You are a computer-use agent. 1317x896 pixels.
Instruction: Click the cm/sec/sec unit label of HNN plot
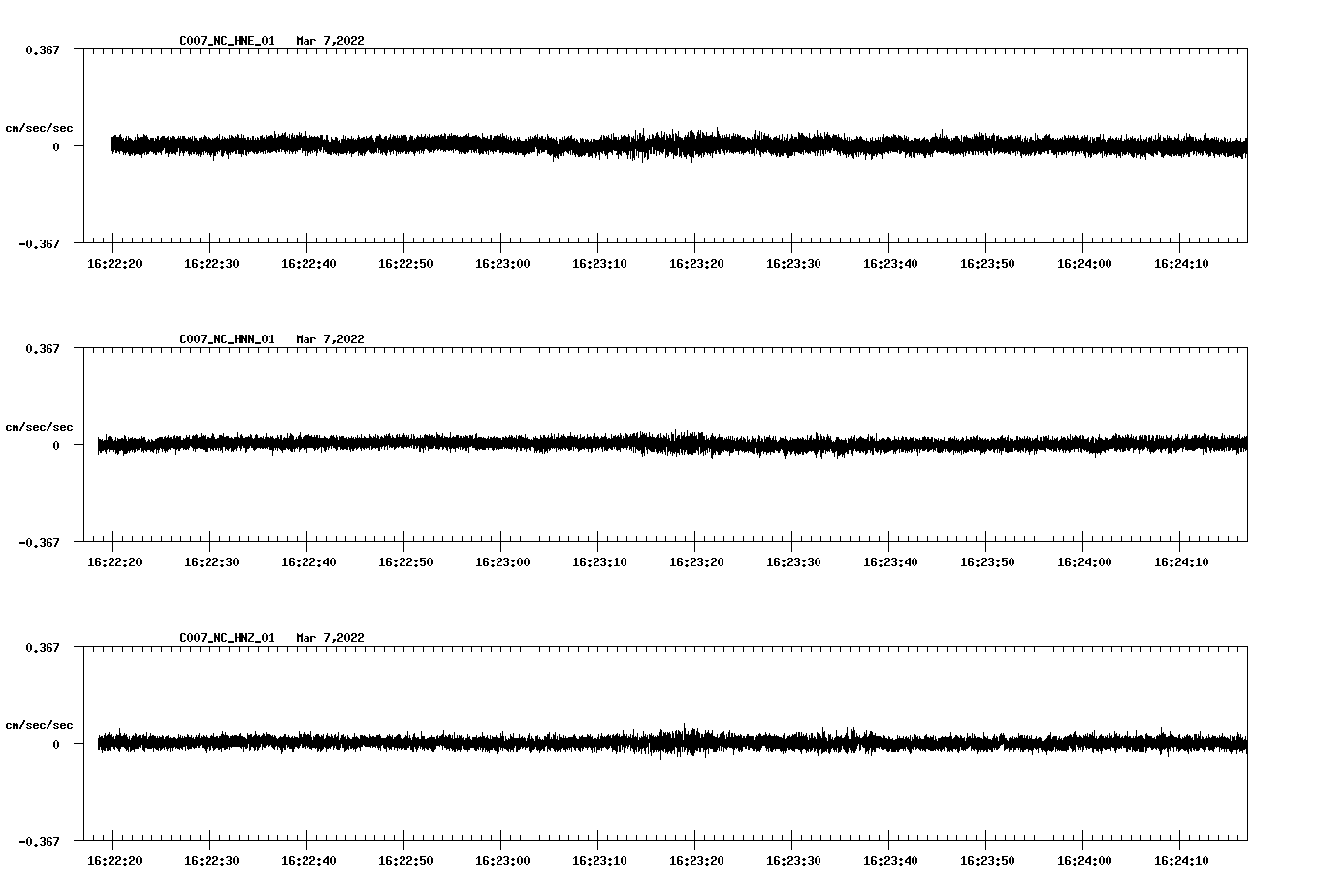click(39, 427)
